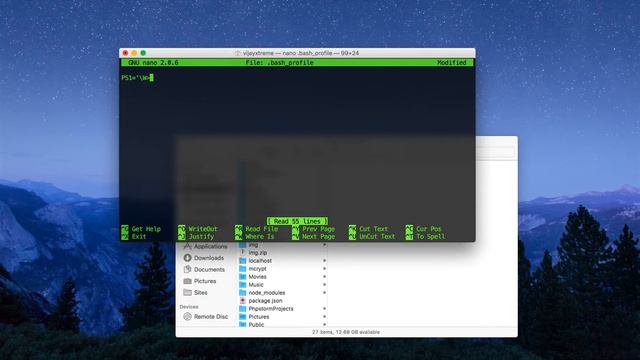
Task: Click the 'Read 55 lines' status message
Action: point(297,221)
